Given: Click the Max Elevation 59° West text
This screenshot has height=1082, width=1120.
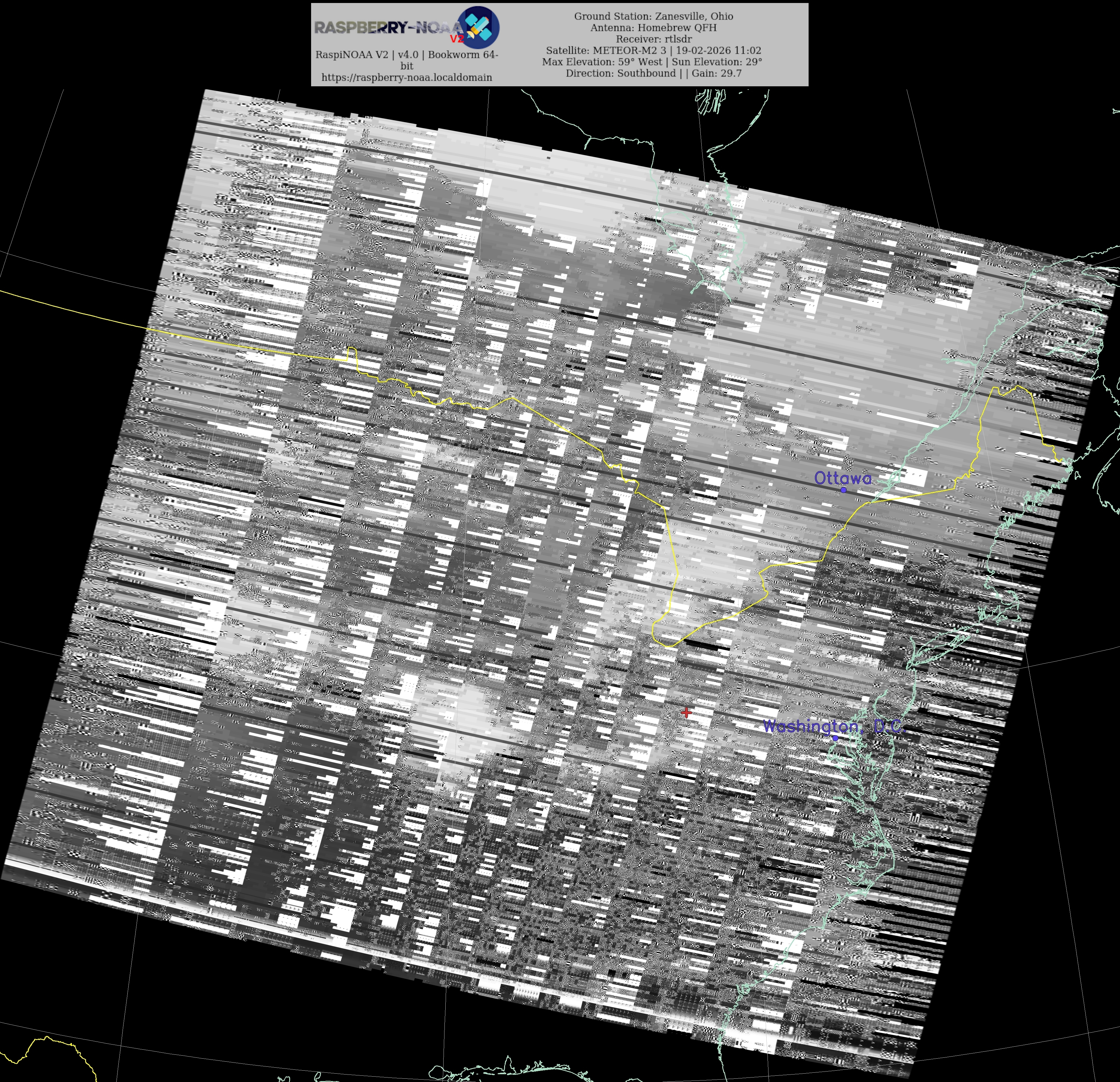Looking at the screenshot, I should [x=602, y=62].
